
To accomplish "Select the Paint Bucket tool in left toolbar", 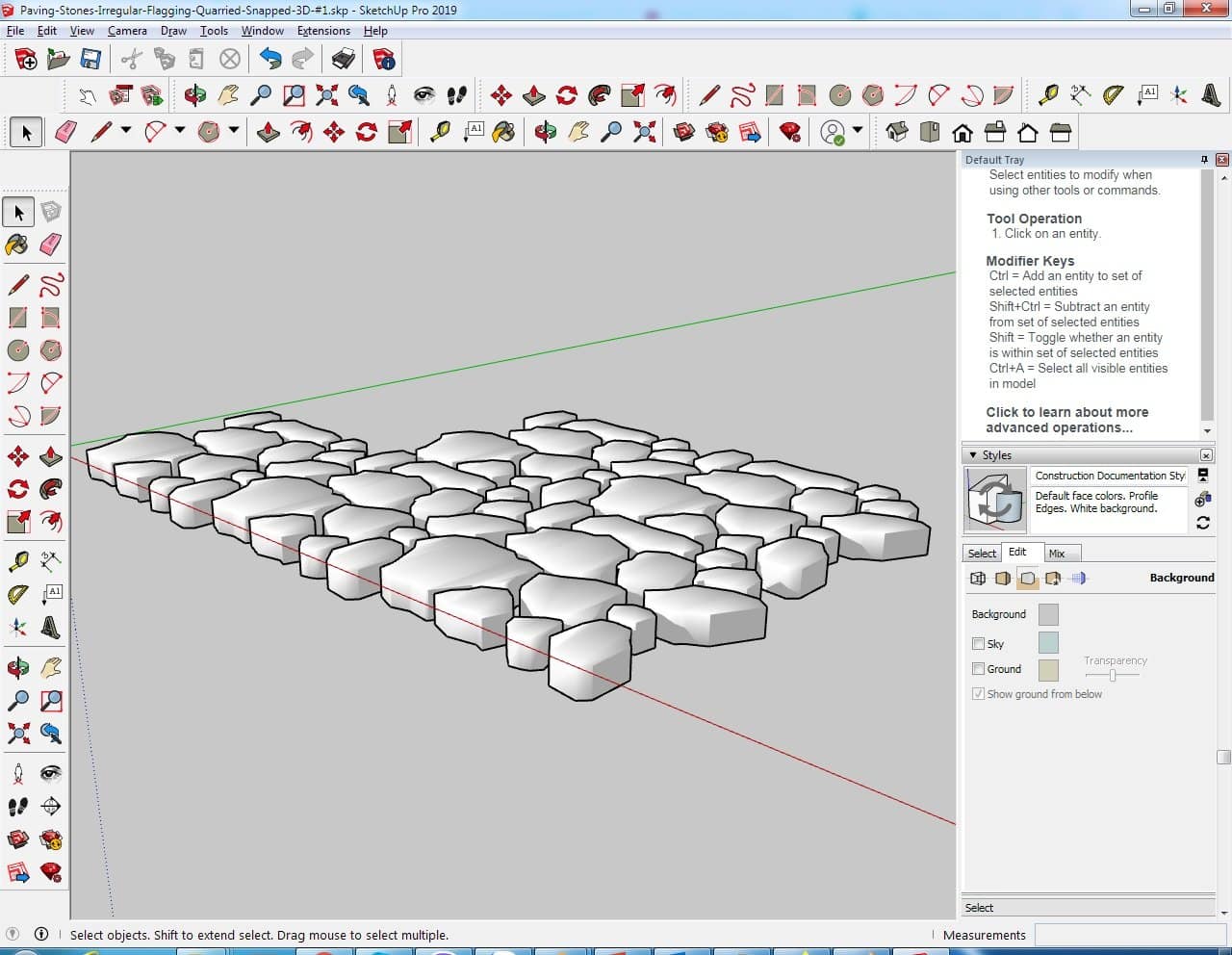I will pos(17,245).
